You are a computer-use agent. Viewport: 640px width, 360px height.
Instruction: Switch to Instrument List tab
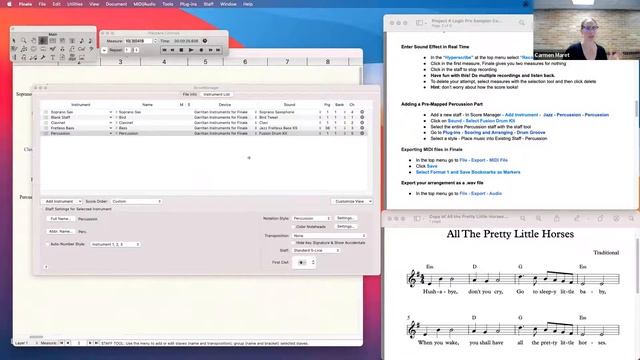[217, 94]
